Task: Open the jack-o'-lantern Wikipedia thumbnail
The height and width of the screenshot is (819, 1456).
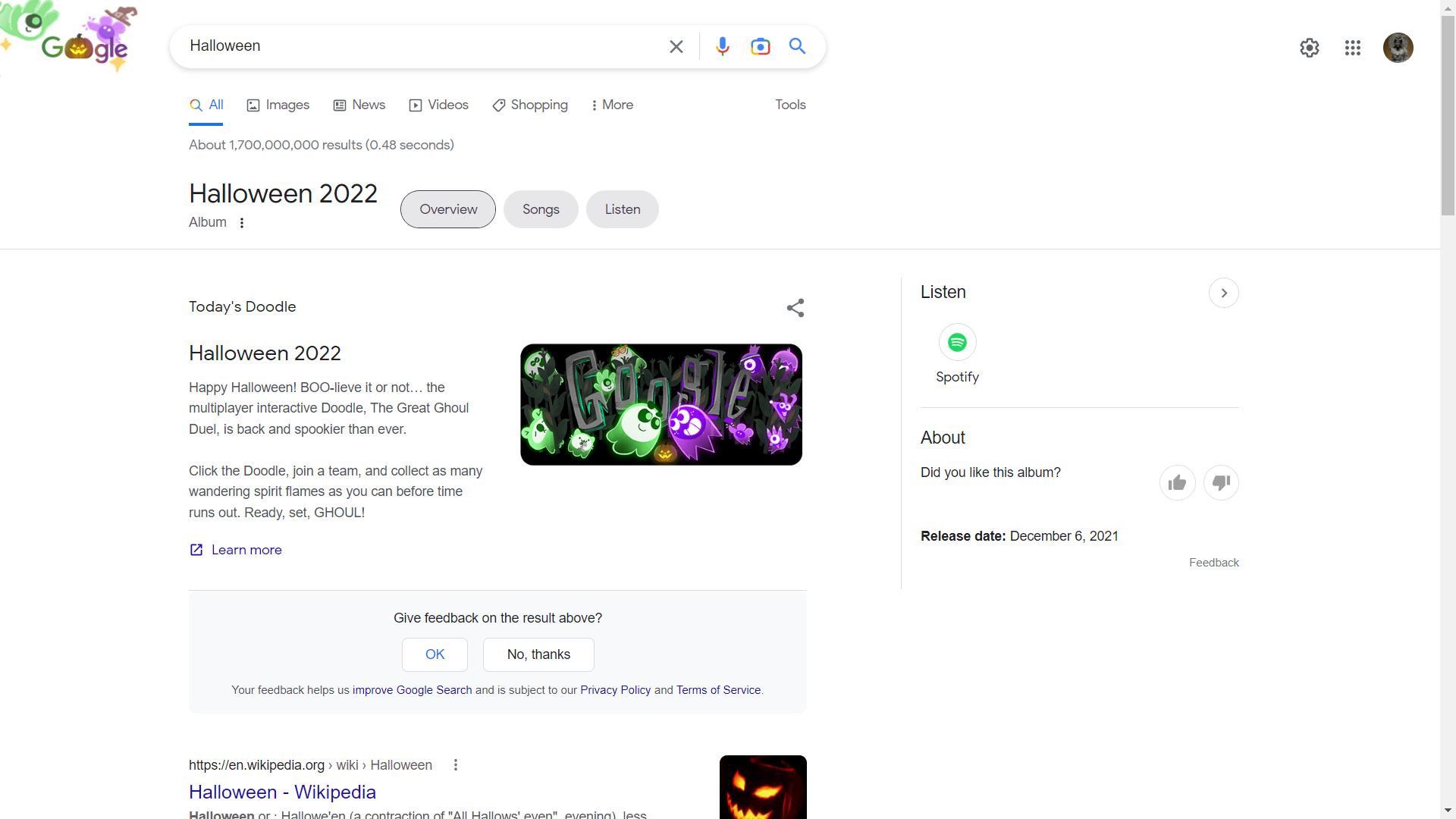Action: click(x=763, y=787)
